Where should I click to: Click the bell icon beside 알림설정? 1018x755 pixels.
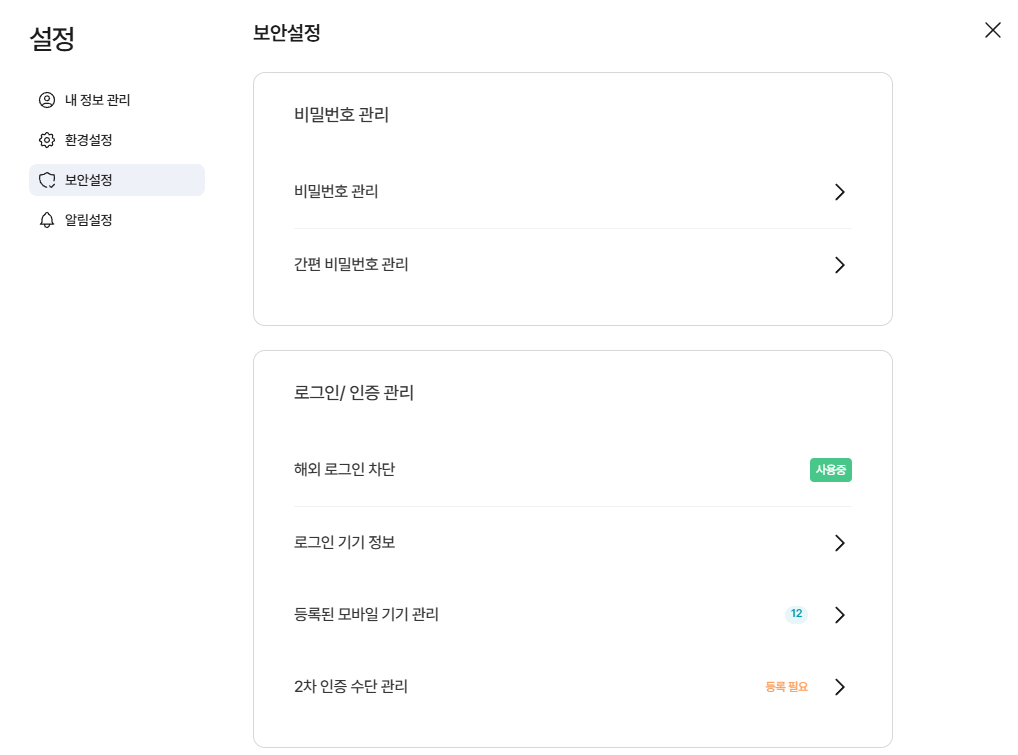(x=47, y=220)
